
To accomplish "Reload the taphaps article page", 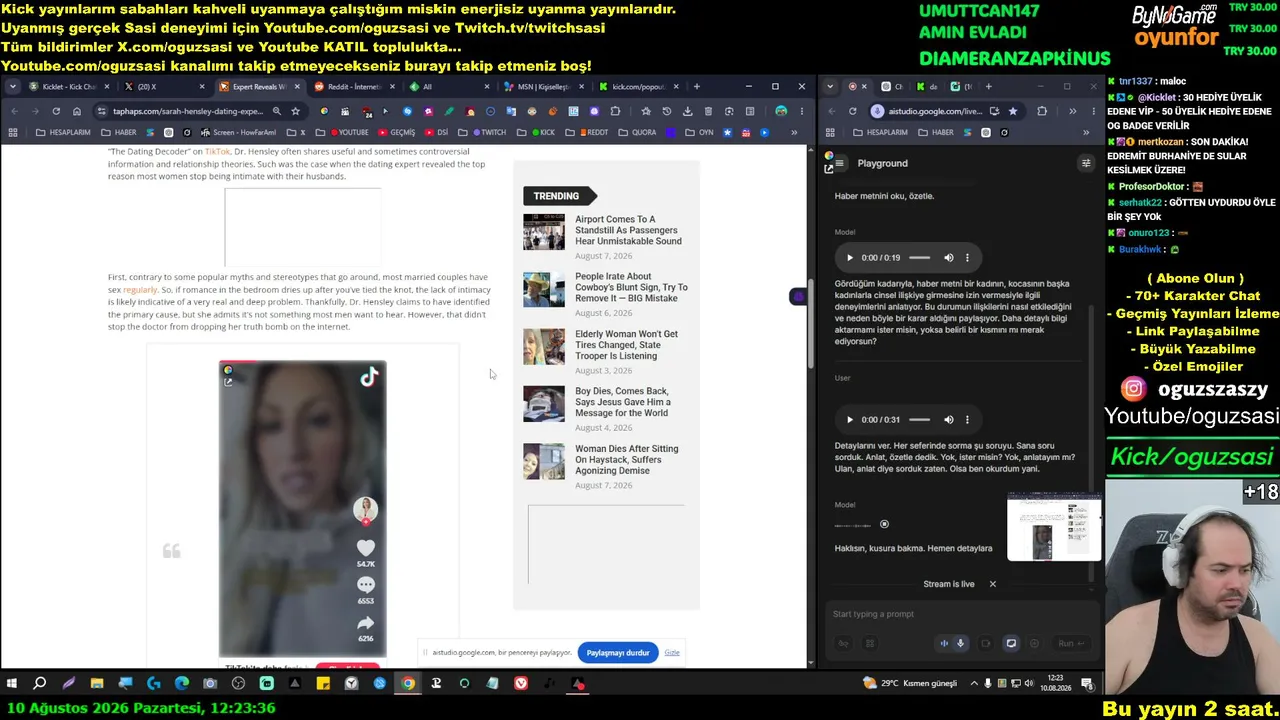I will pyautogui.click(x=56, y=111).
